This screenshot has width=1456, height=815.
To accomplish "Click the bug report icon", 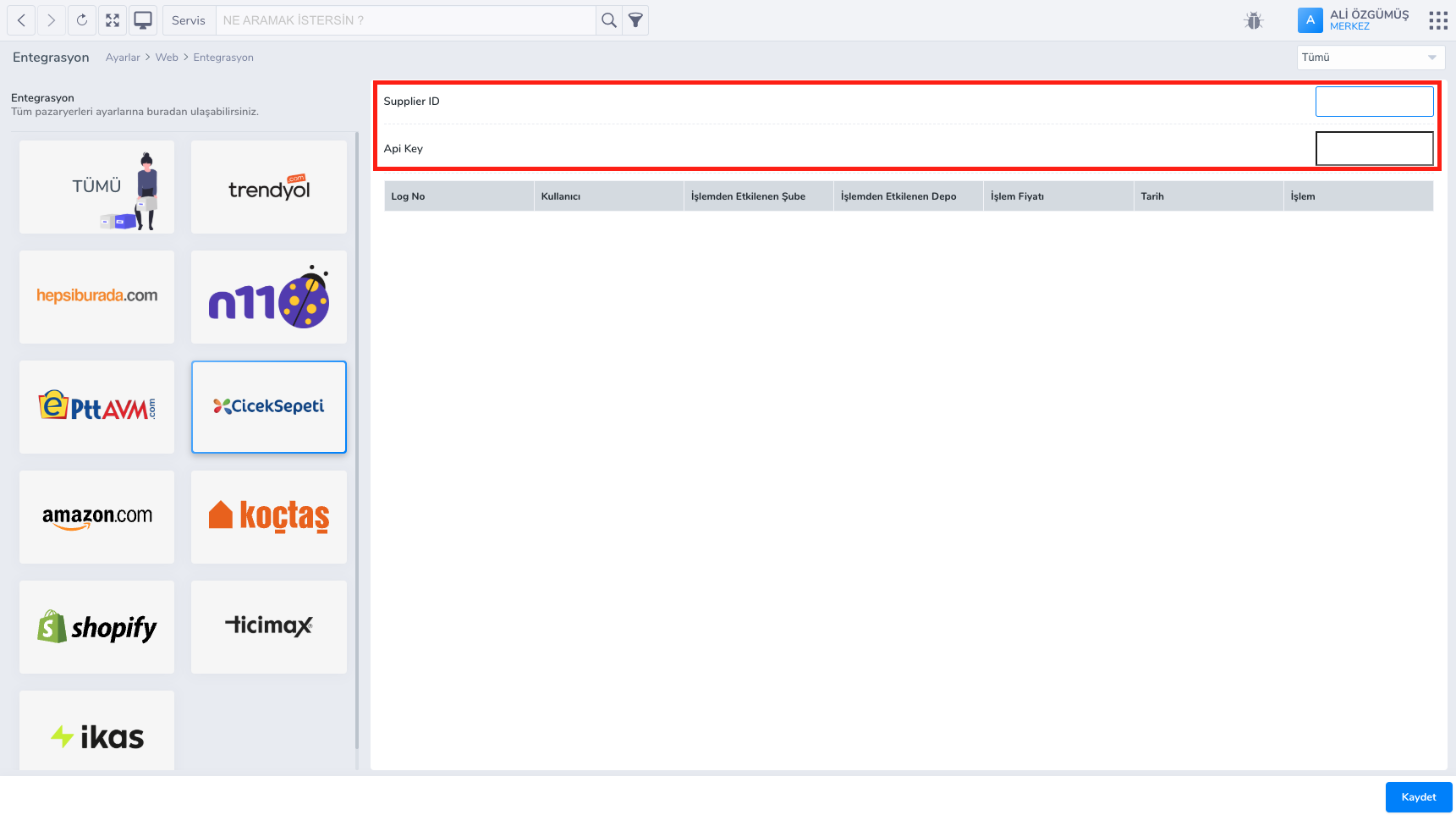I will 1254,20.
